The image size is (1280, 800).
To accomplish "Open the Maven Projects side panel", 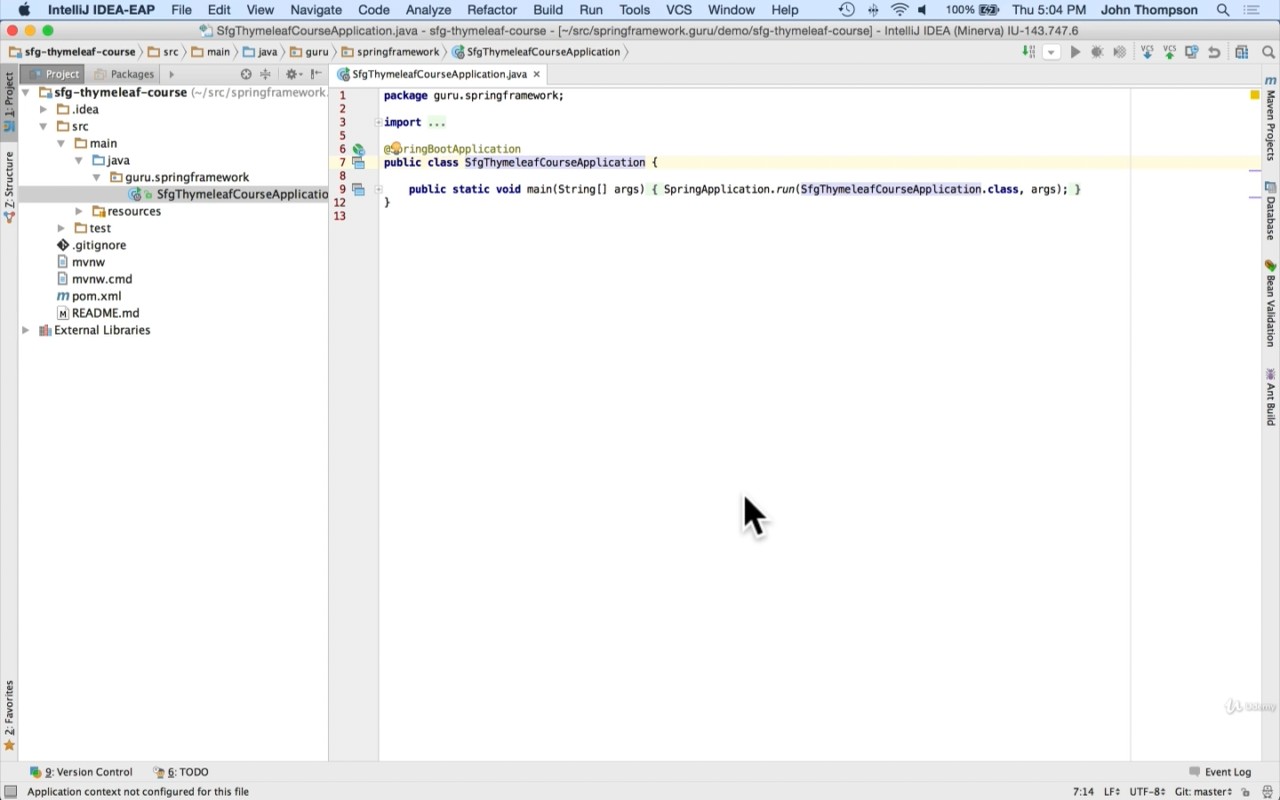I will click(1270, 119).
